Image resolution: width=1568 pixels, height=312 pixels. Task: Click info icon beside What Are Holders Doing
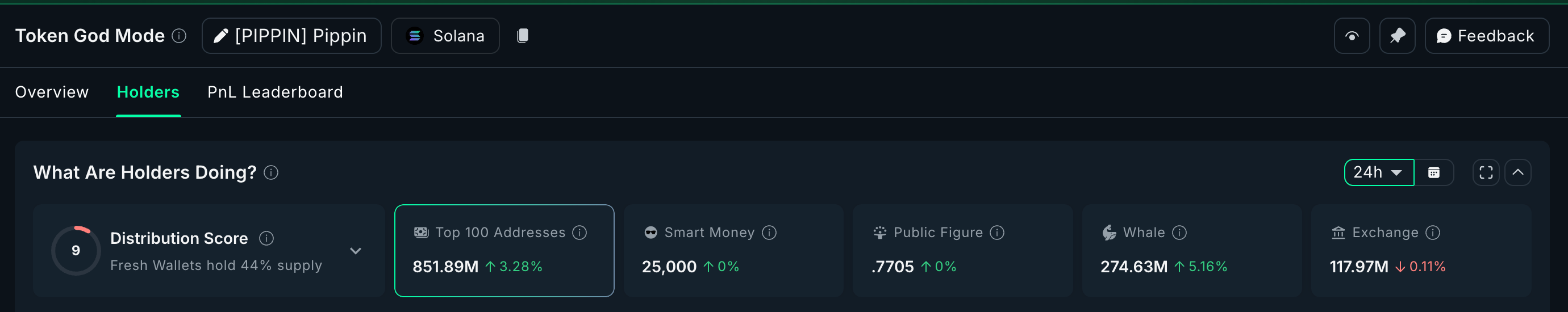(x=271, y=172)
